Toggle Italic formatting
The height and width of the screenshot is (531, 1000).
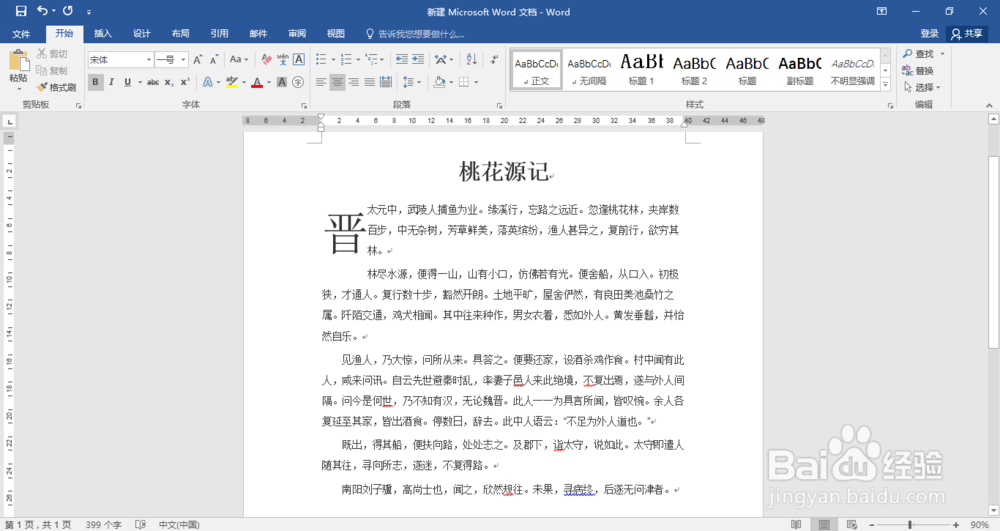(112, 82)
